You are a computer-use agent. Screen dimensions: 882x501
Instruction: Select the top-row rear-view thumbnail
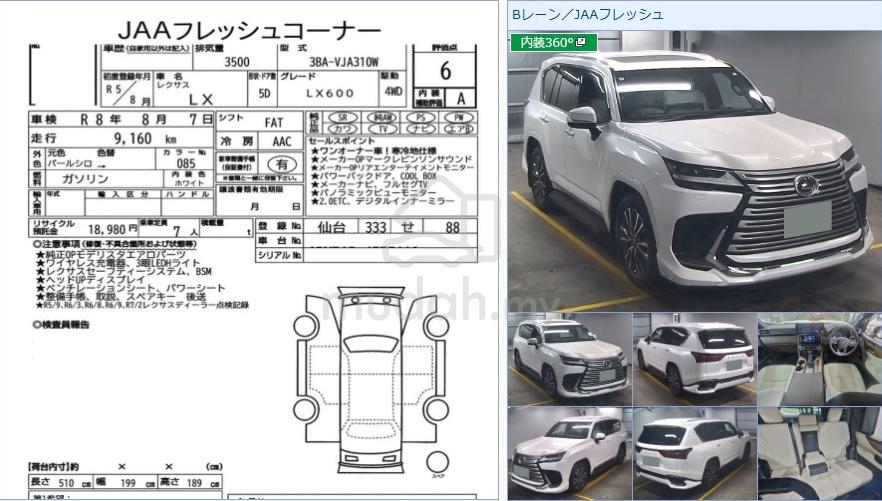(x=694, y=358)
